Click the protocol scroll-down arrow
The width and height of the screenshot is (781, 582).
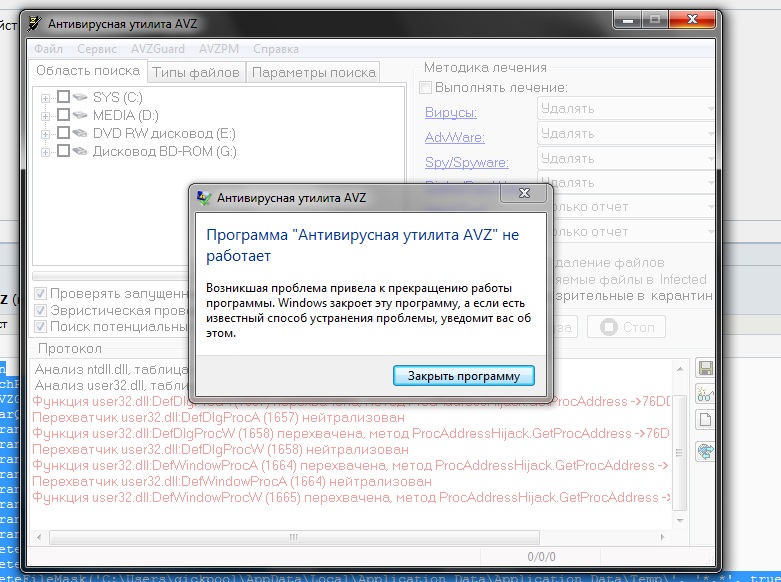point(680,520)
